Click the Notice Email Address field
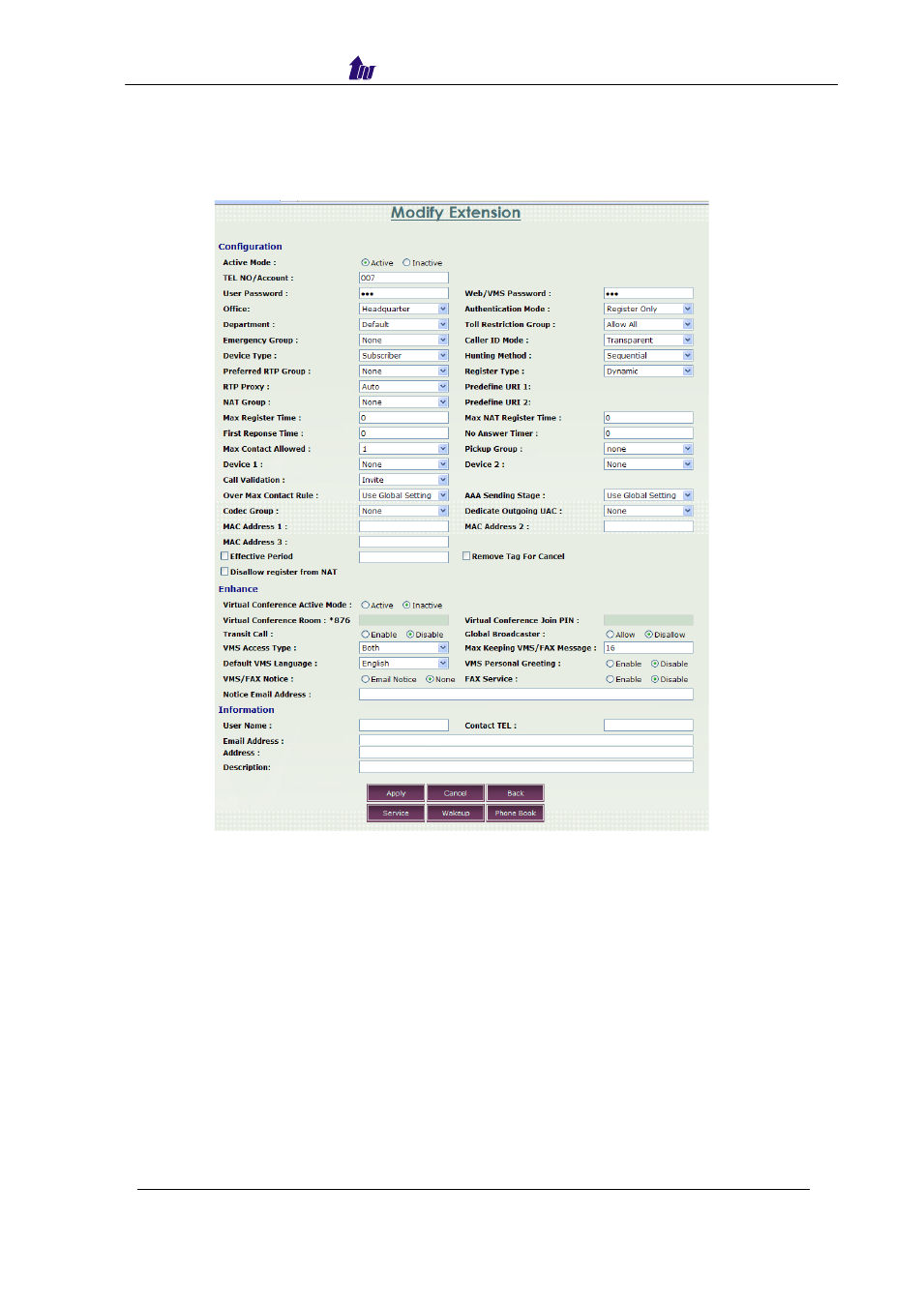 526,695
